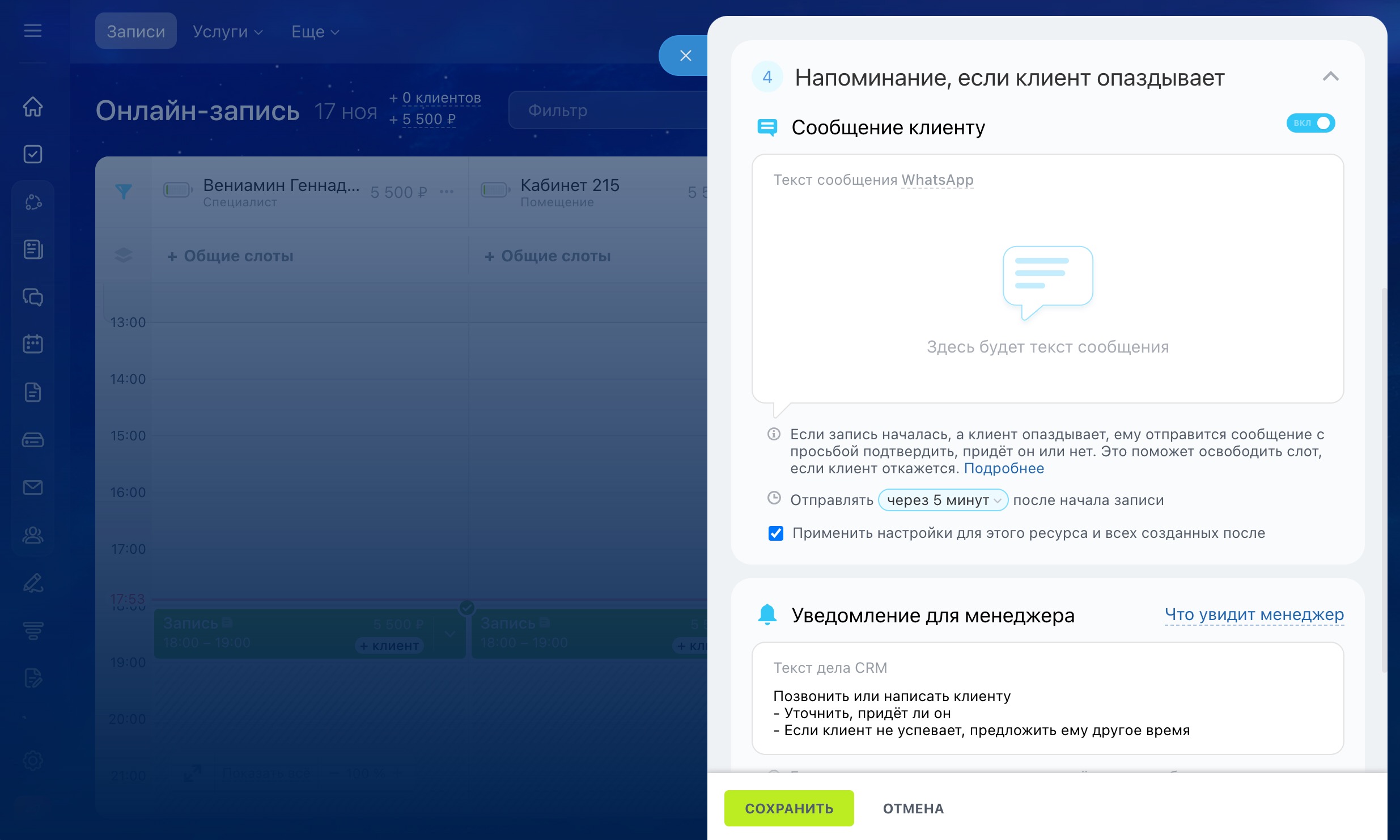Open the chat bubbles icon in sidebar
The height and width of the screenshot is (840, 1400).
[33, 297]
